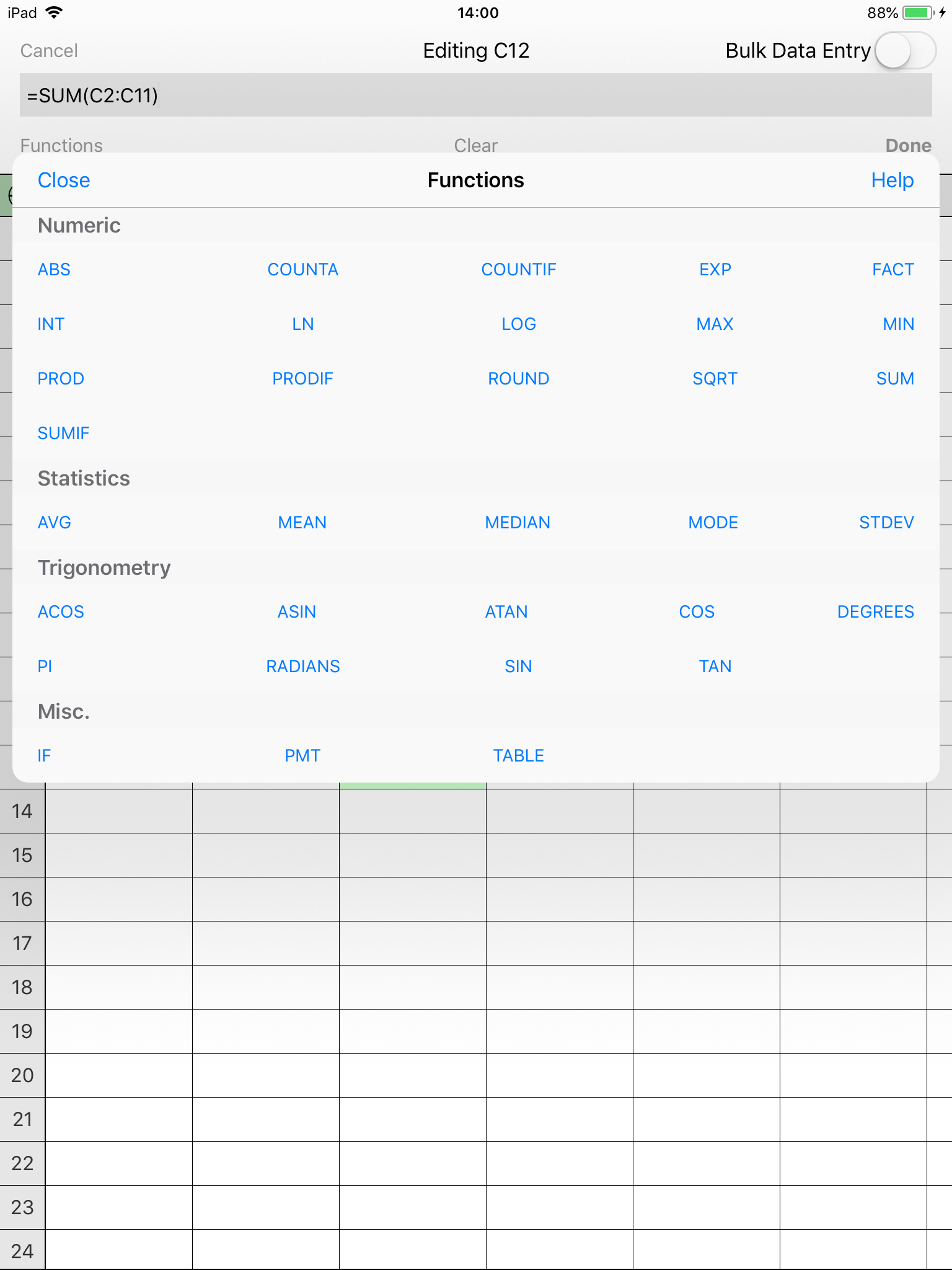Insert the COUNTIF function
The height and width of the screenshot is (1270, 952).
click(x=519, y=270)
